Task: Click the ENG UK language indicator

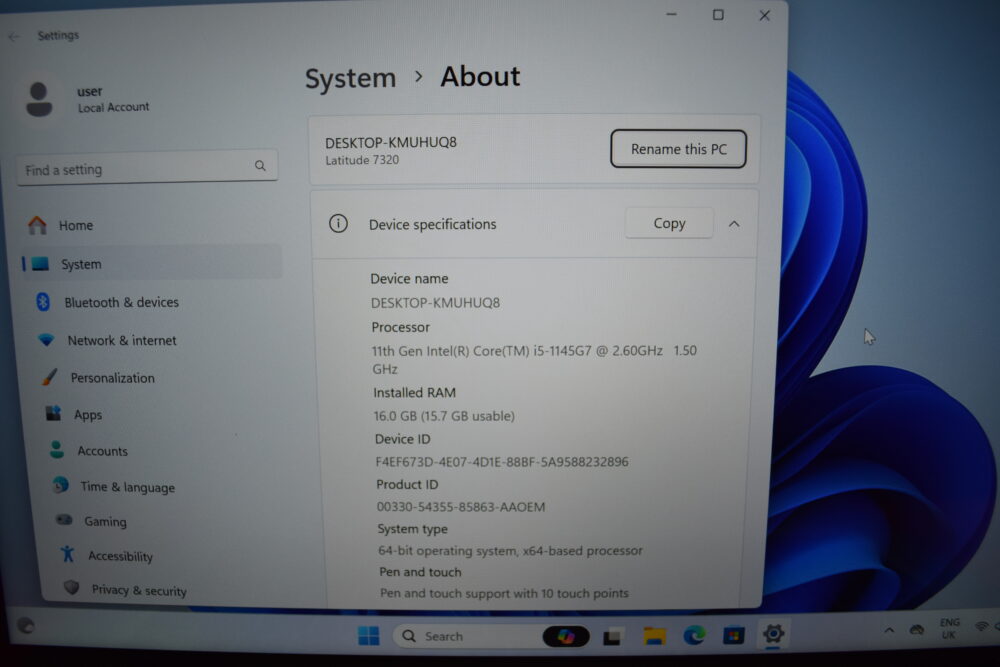Action: pyautogui.click(x=949, y=628)
